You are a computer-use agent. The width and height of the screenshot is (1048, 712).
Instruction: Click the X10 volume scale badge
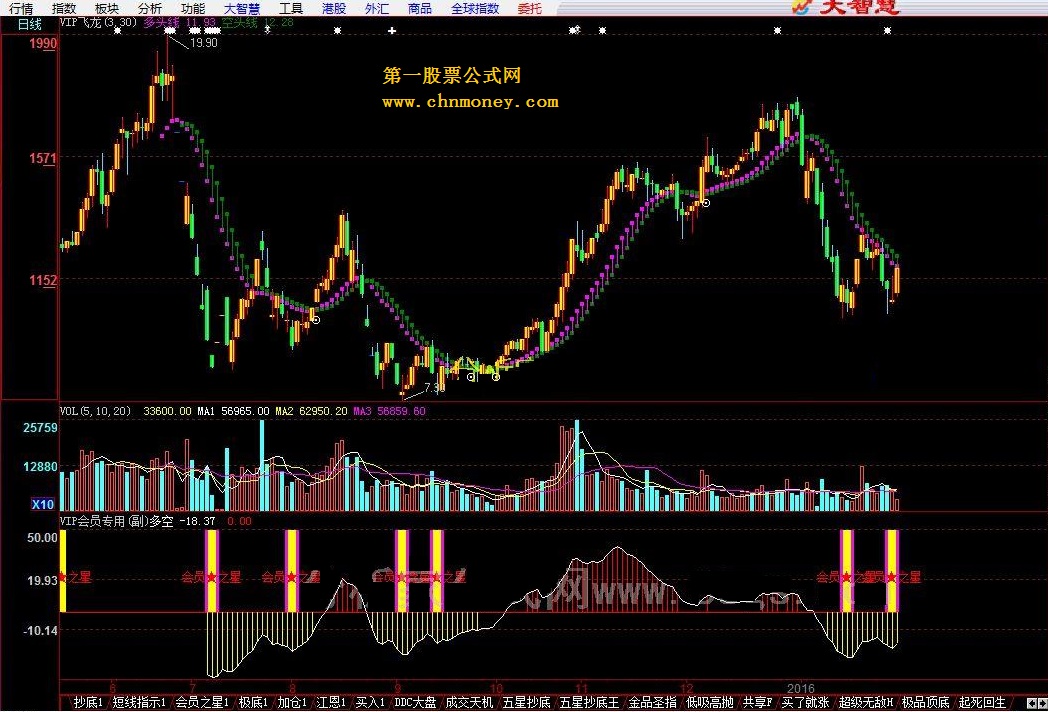click(x=42, y=504)
